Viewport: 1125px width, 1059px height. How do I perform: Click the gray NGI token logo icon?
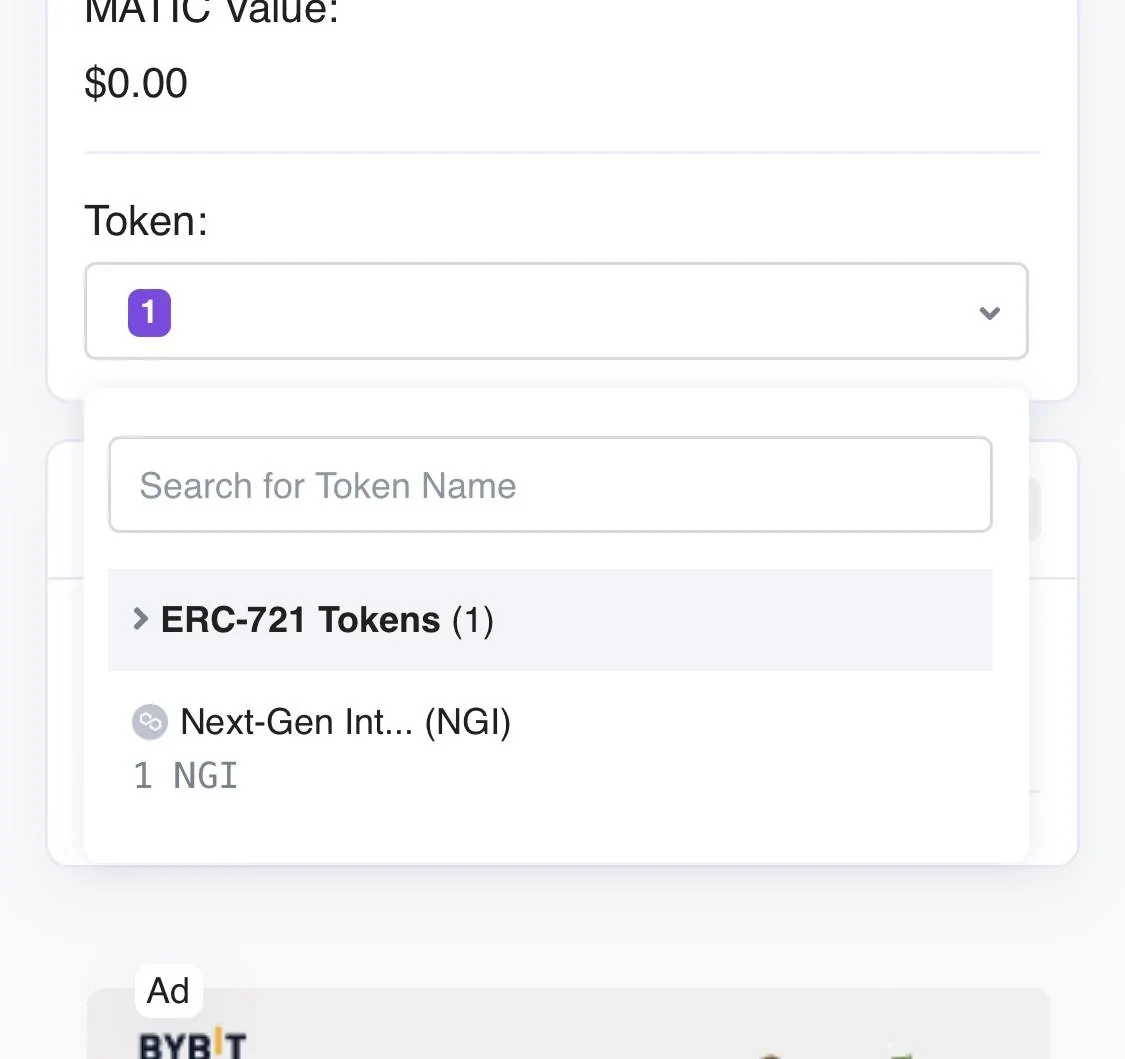(149, 722)
